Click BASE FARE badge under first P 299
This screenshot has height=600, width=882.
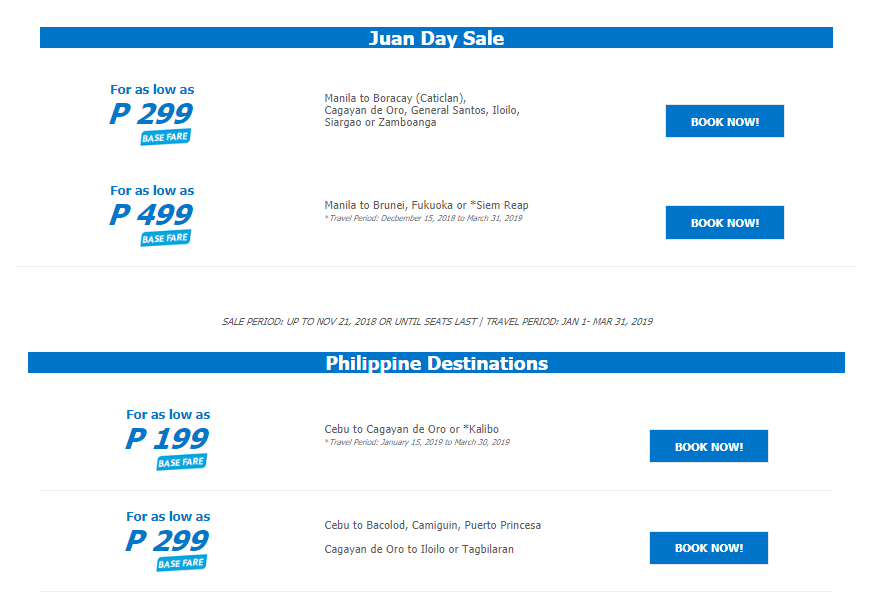(165, 137)
